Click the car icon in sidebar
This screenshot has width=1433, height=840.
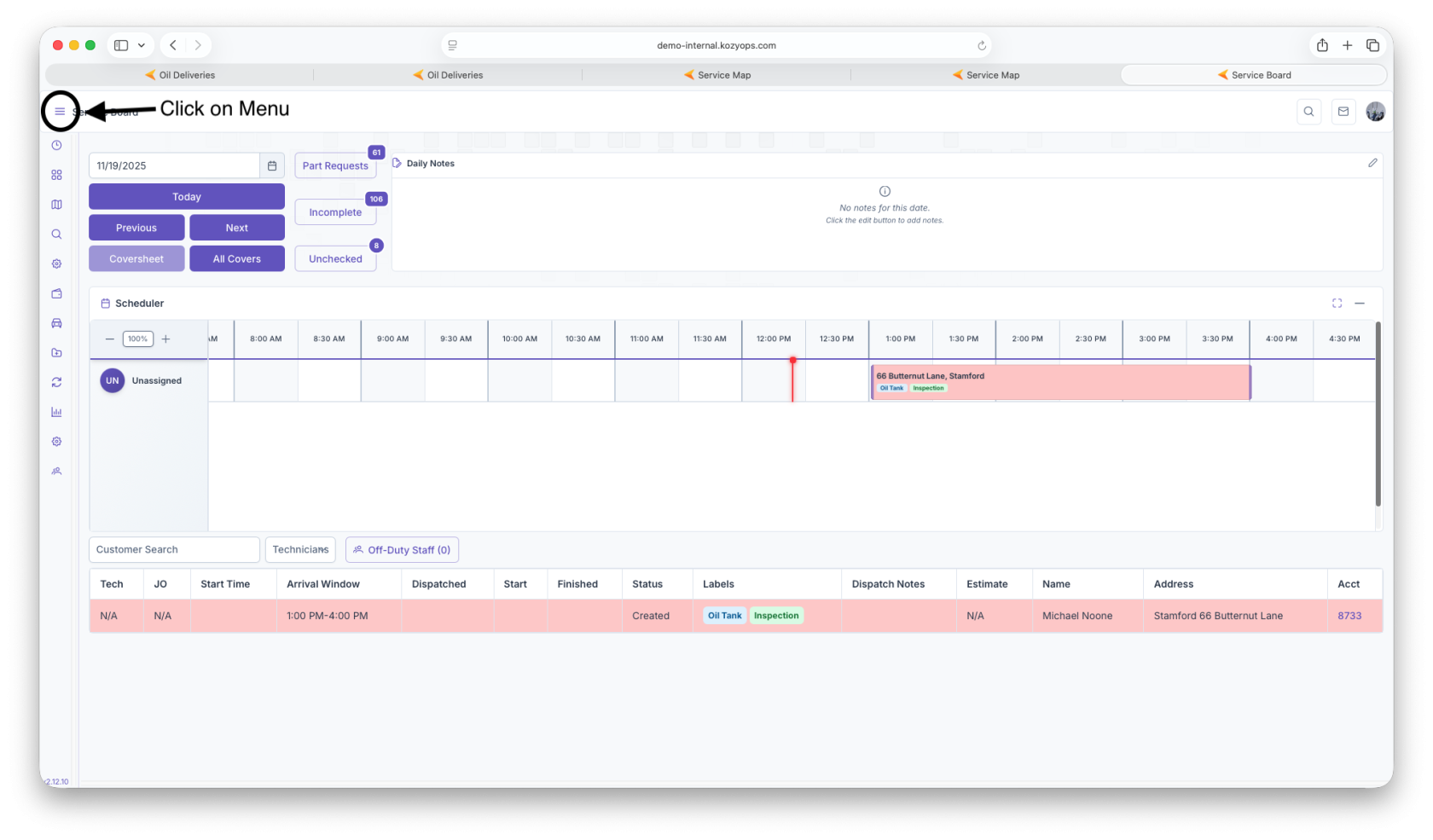(x=56, y=323)
